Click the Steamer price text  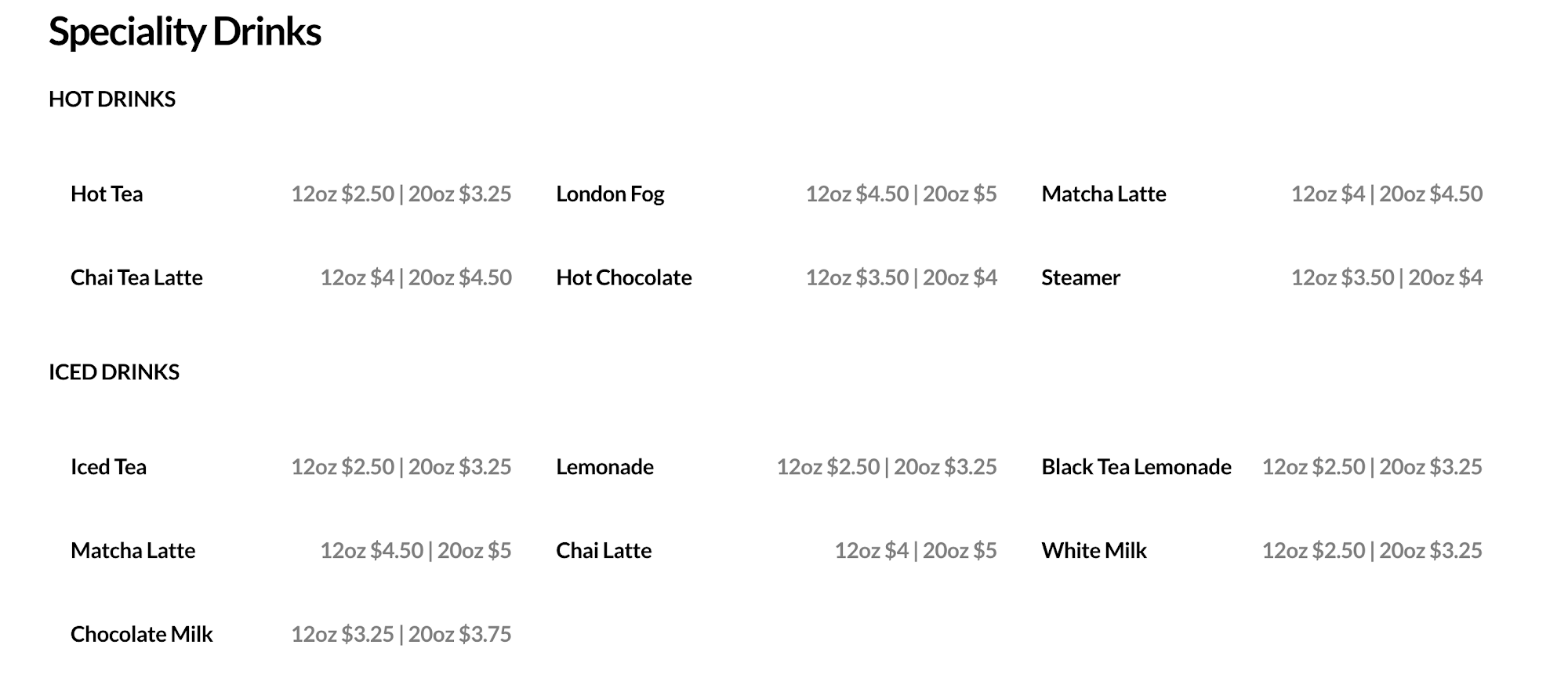[1387, 277]
